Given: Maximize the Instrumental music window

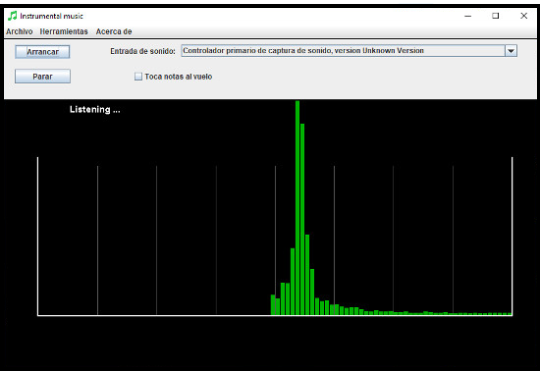Looking at the screenshot, I should tap(496, 16).
